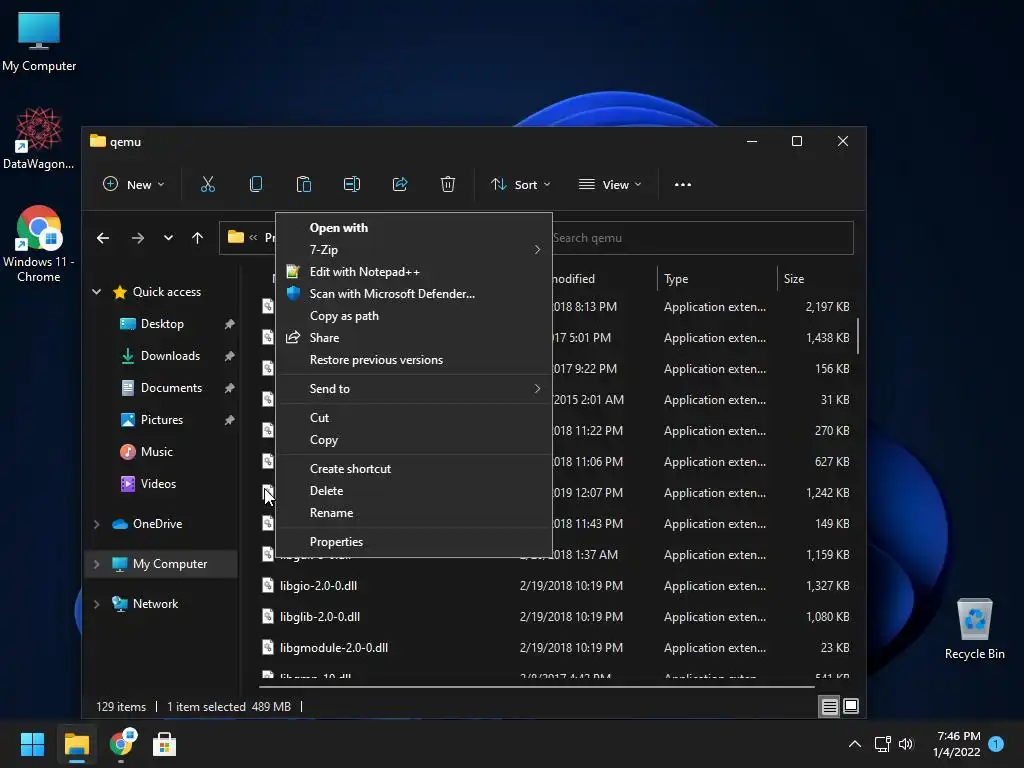Choose Properties in context menu
Viewport: 1024px width, 768px height.
click(x=414, y=542)
